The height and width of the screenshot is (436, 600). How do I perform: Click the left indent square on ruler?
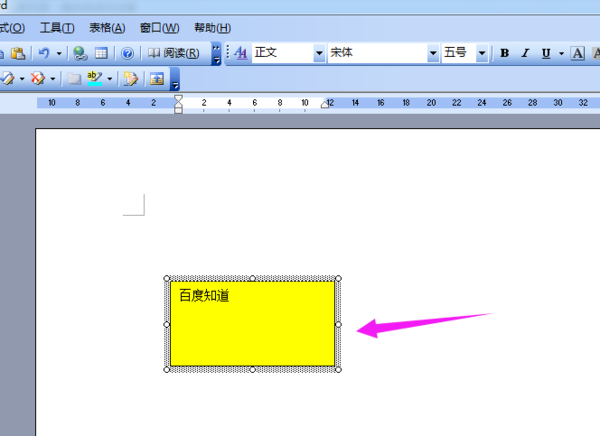click(x=178, y=111)
